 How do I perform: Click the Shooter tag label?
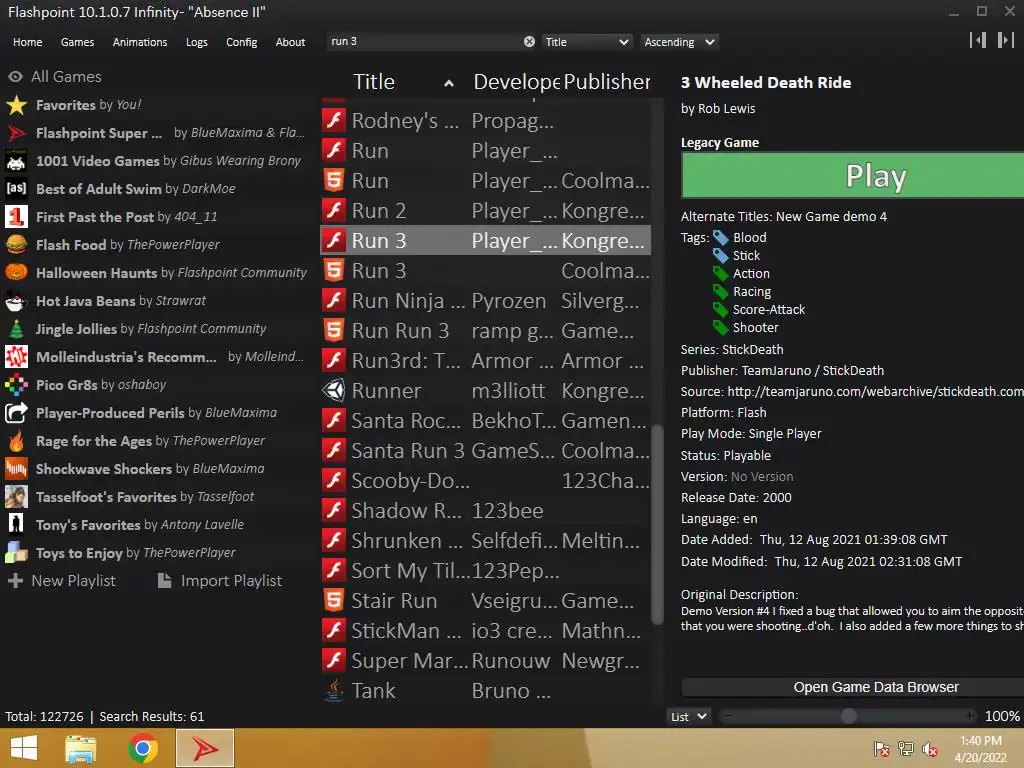[x=756, y=328]
